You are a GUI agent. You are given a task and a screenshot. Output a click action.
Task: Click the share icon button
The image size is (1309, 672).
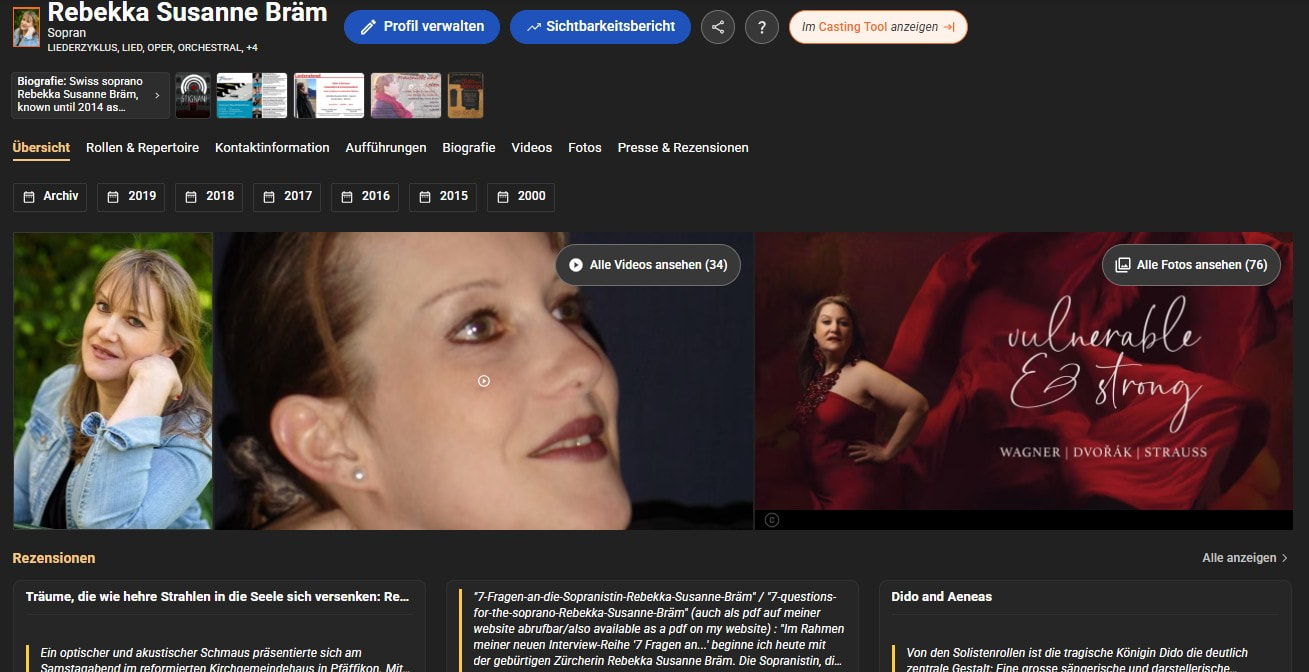click(x=717, y=27)
